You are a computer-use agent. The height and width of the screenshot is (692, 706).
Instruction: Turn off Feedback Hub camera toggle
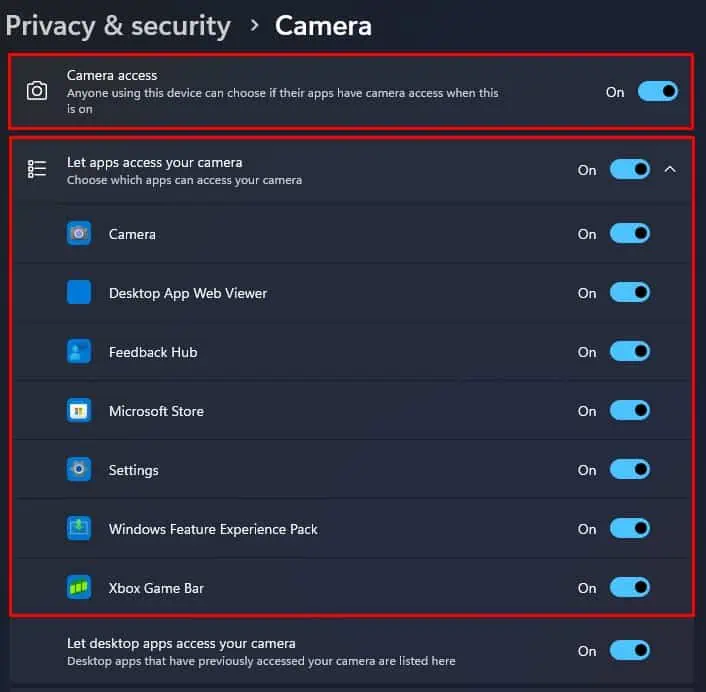(x=629, y=352)
